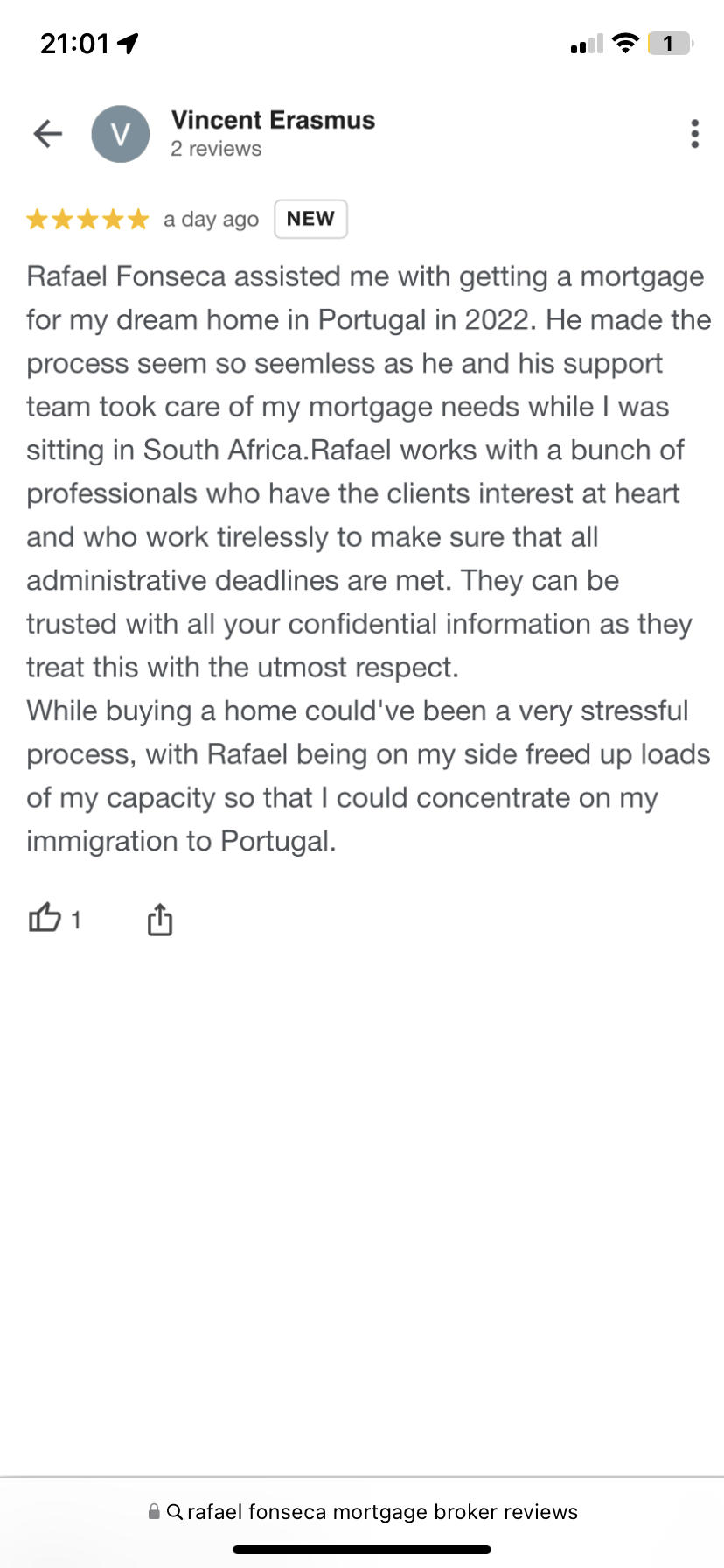This screenshot has width=724, height=1568.
Task: Share this review via share icon
Action: coord(159,919)
